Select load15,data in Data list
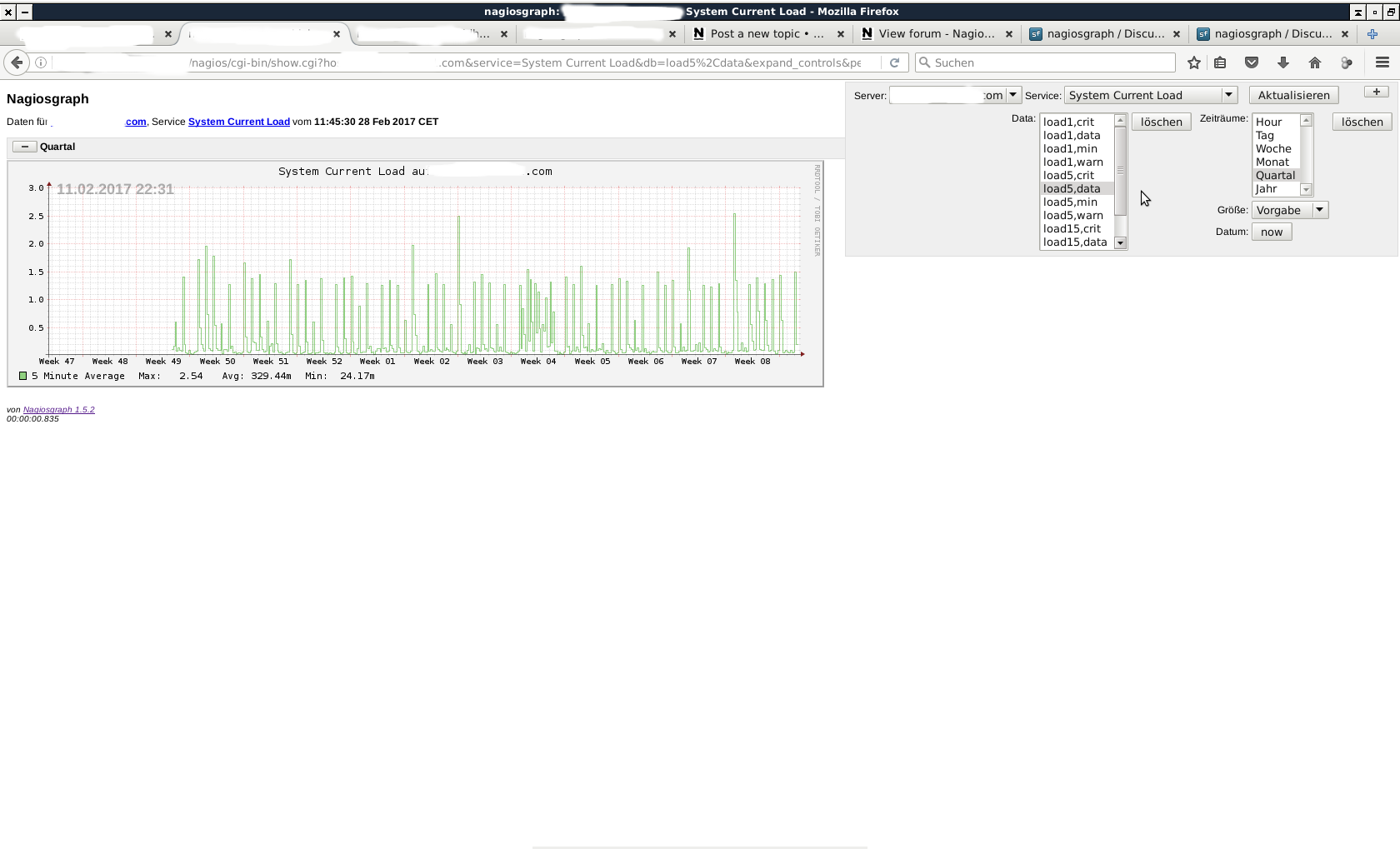 [1075, 242]
